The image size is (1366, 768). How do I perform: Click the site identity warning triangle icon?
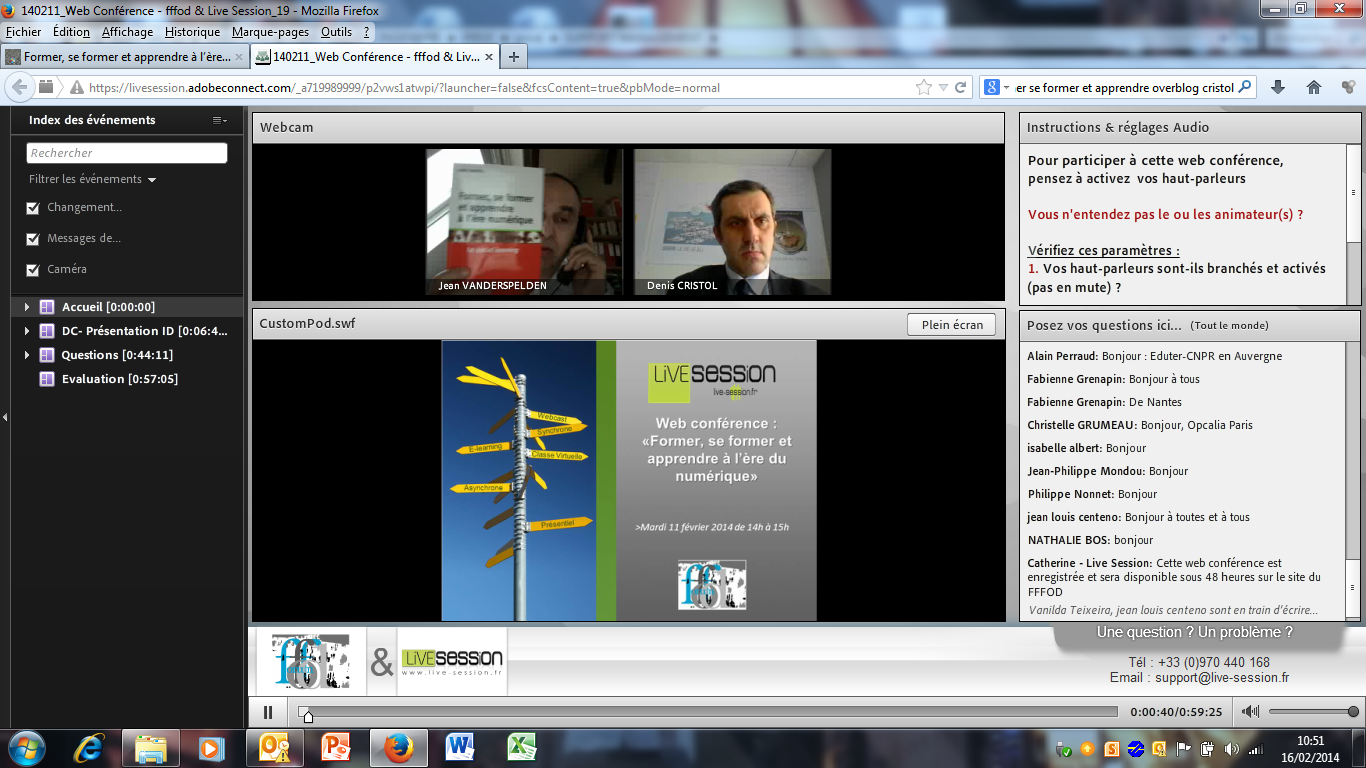[x=75, y=88]
